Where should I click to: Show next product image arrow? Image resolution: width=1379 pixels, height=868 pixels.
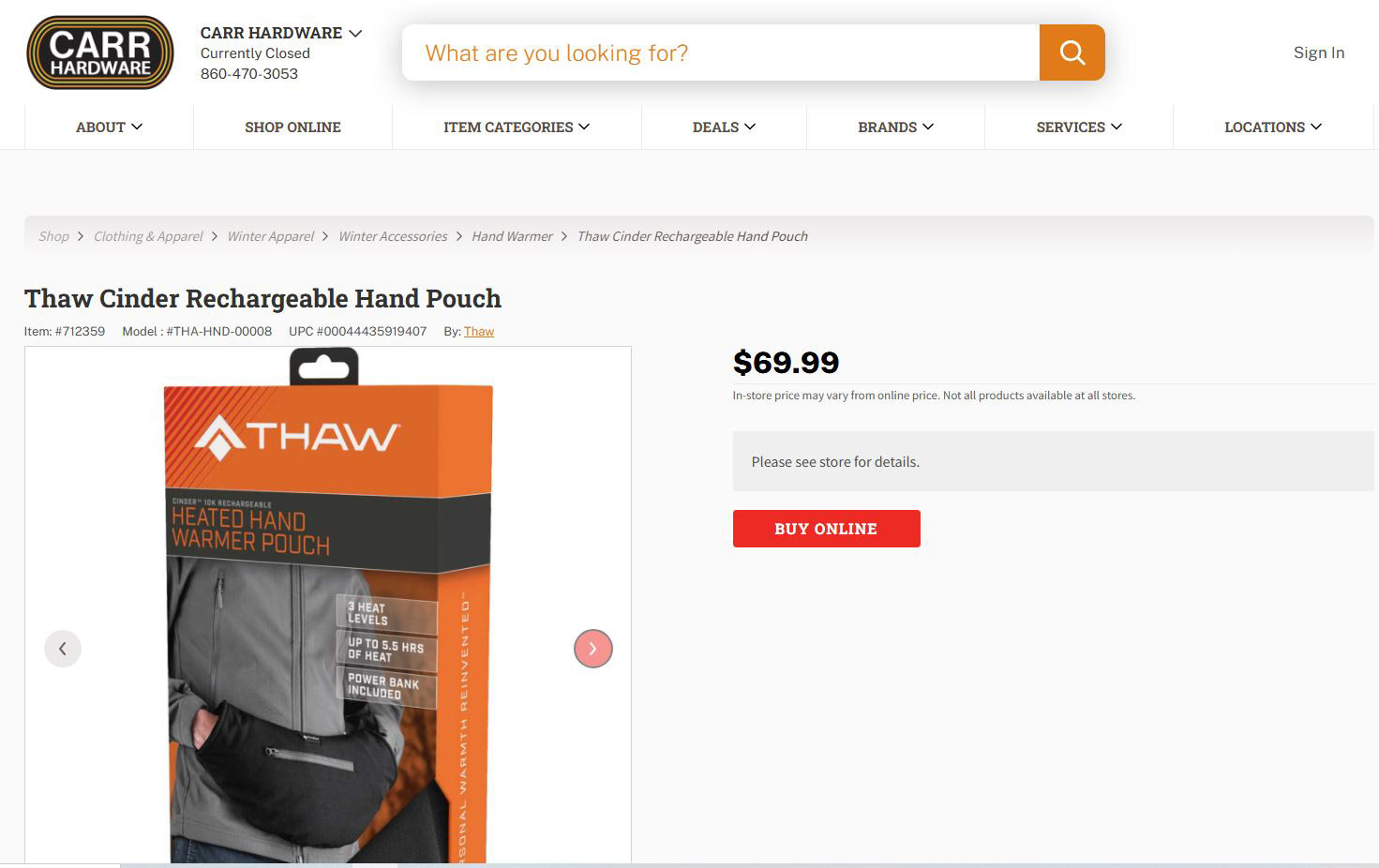(x=592, y=649)
